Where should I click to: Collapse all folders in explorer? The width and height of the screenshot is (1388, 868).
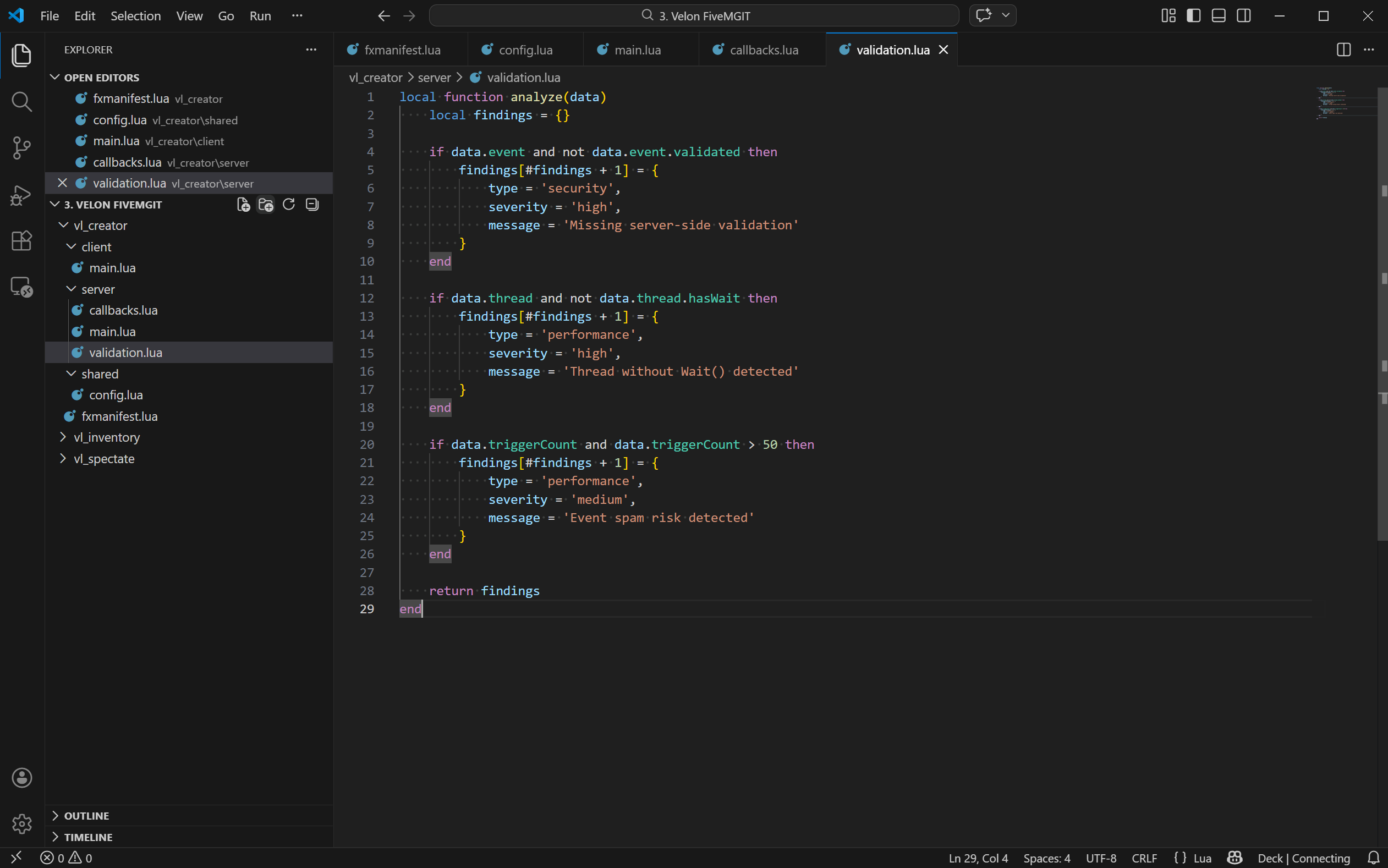tap(312, 205)
